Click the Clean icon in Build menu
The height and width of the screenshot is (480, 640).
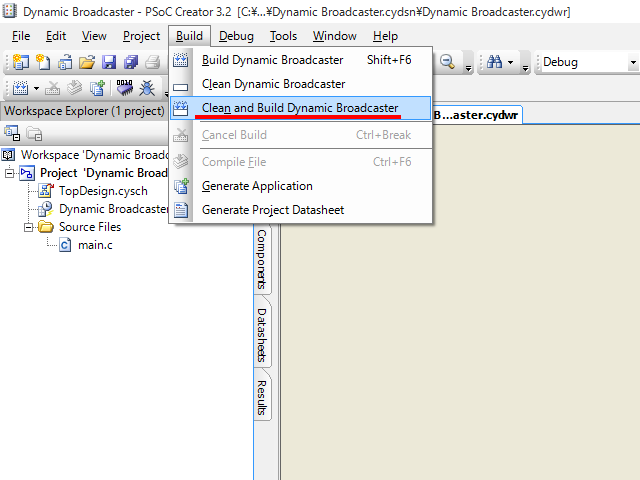(180, 87)
